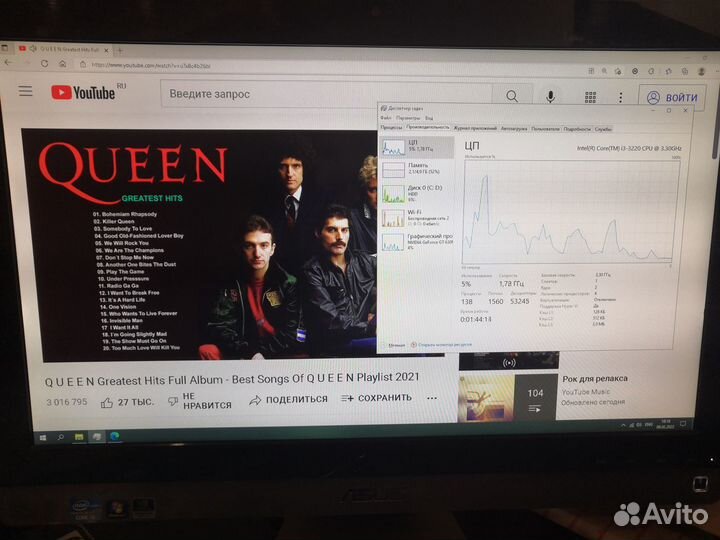Click the YouTube logo
Screen dimensions: 720x540
point(83,93)
